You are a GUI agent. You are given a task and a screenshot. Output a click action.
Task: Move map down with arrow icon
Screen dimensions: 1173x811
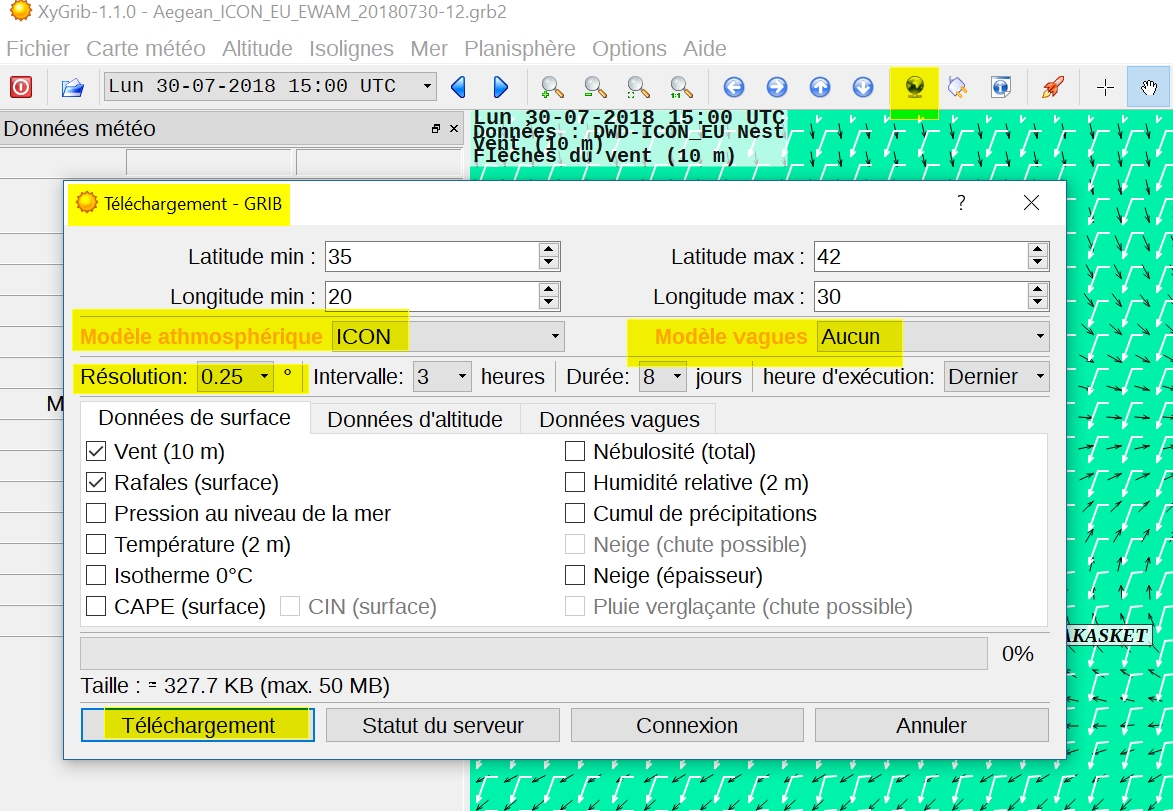point(863,87)
